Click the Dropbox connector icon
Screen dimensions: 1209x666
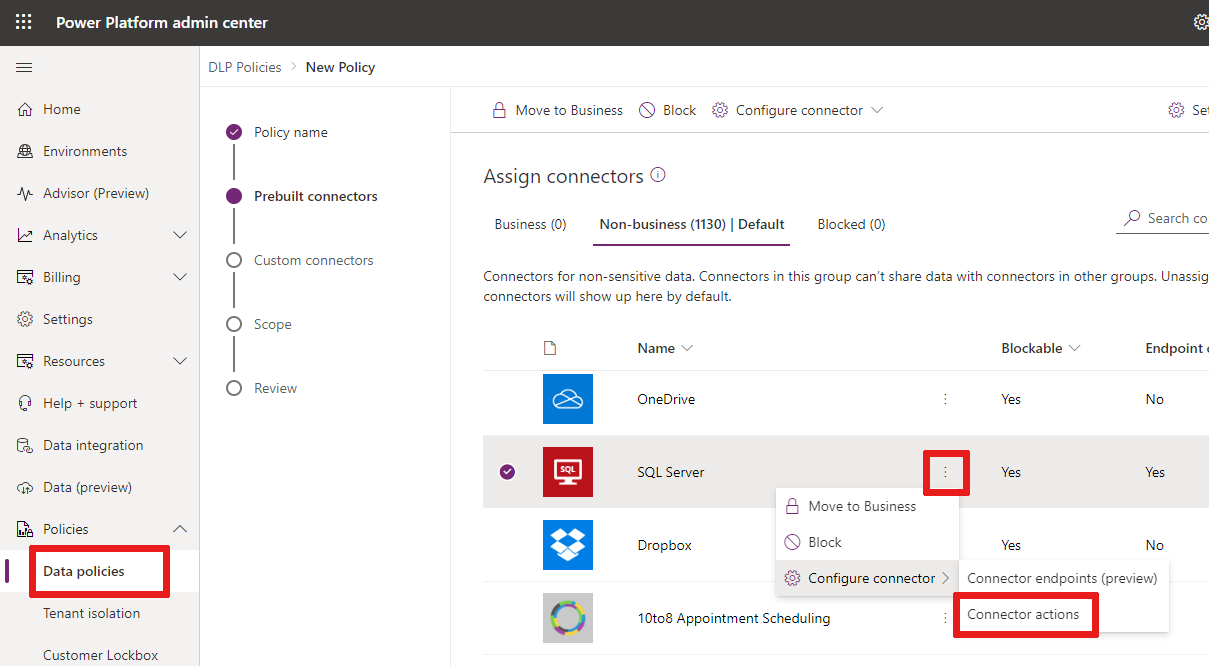(568, 545)
